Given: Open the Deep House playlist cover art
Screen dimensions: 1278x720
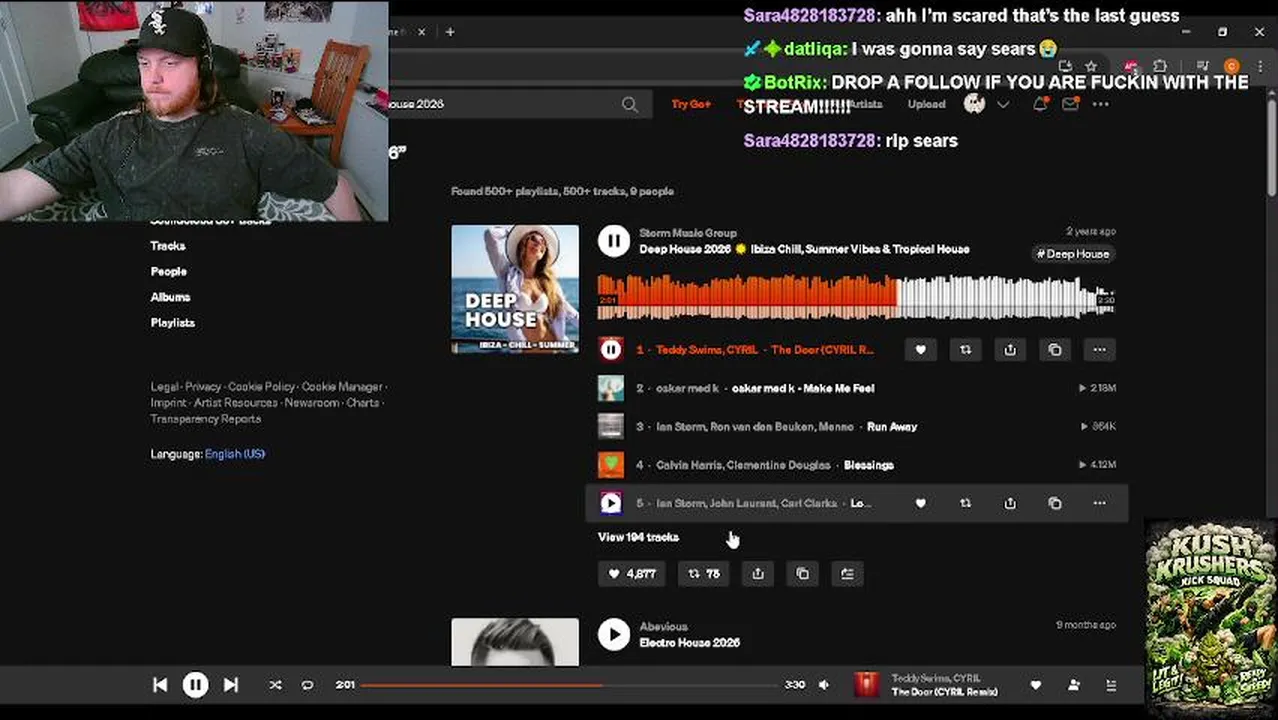Looking at the screenshot, I should pyautogui.click(x=515, y=289).
